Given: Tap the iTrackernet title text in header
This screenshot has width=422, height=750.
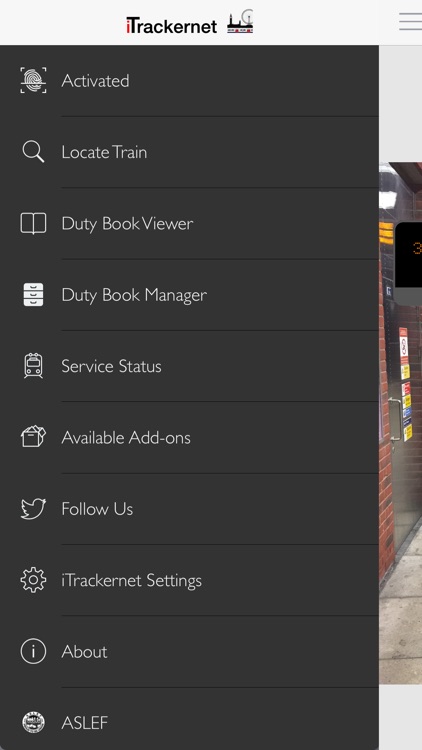Looking at the screenshot, I should (172, 25).
